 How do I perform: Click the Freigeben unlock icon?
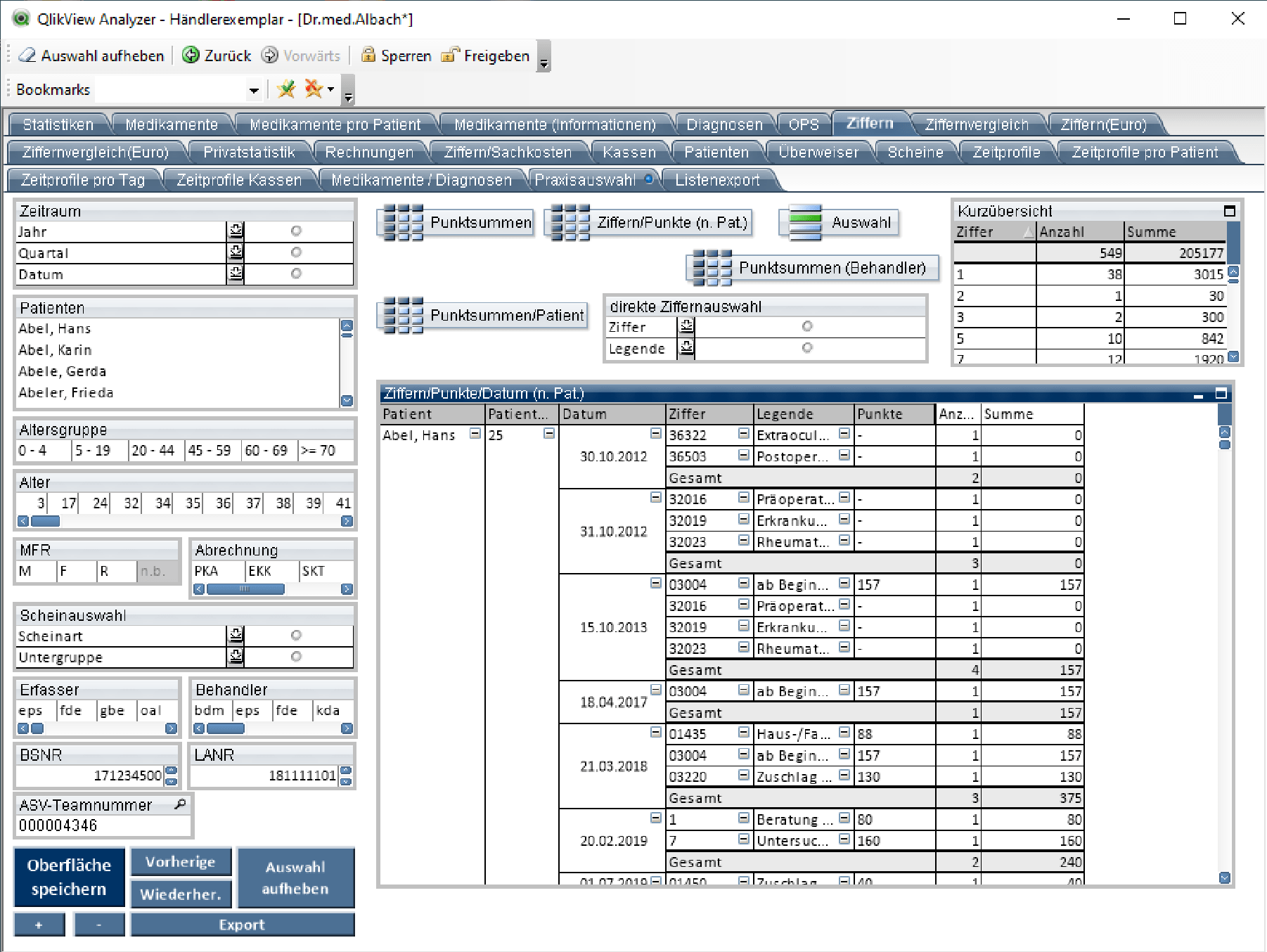click(x=450, y=55)
